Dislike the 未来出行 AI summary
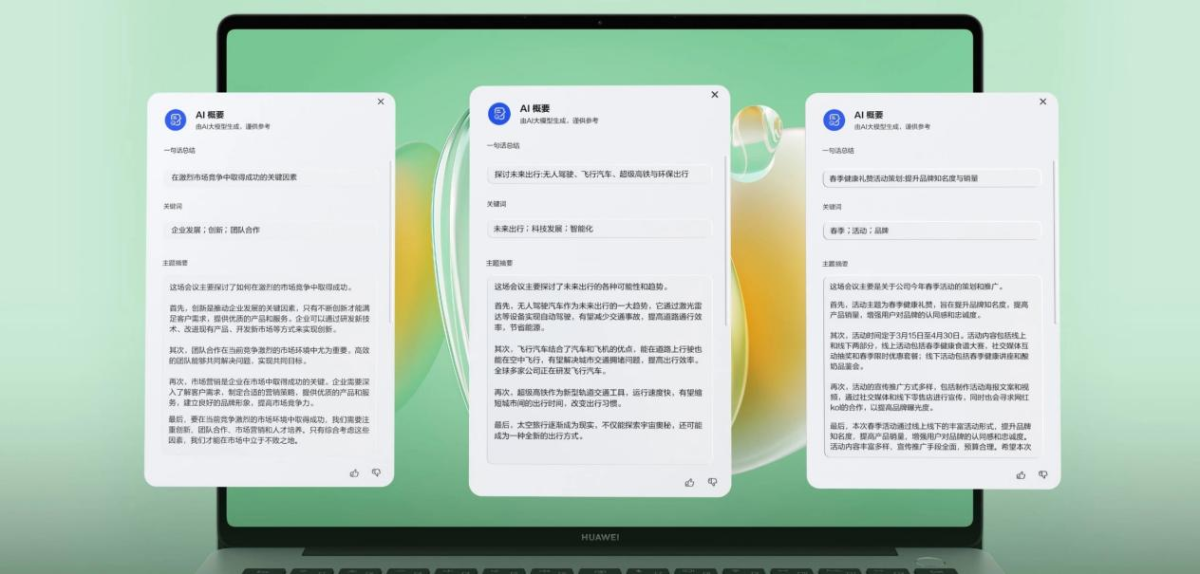This screenshot has width=1200, height=574. pyautogui.click(x=712, y=482)
